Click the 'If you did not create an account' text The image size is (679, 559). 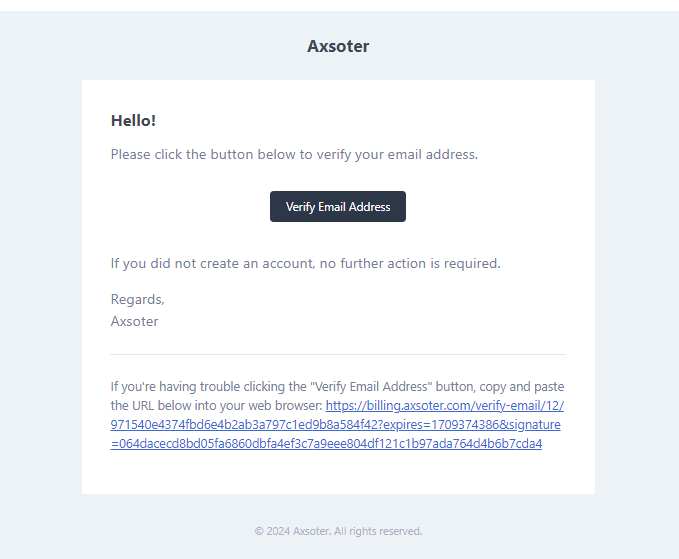306,263
